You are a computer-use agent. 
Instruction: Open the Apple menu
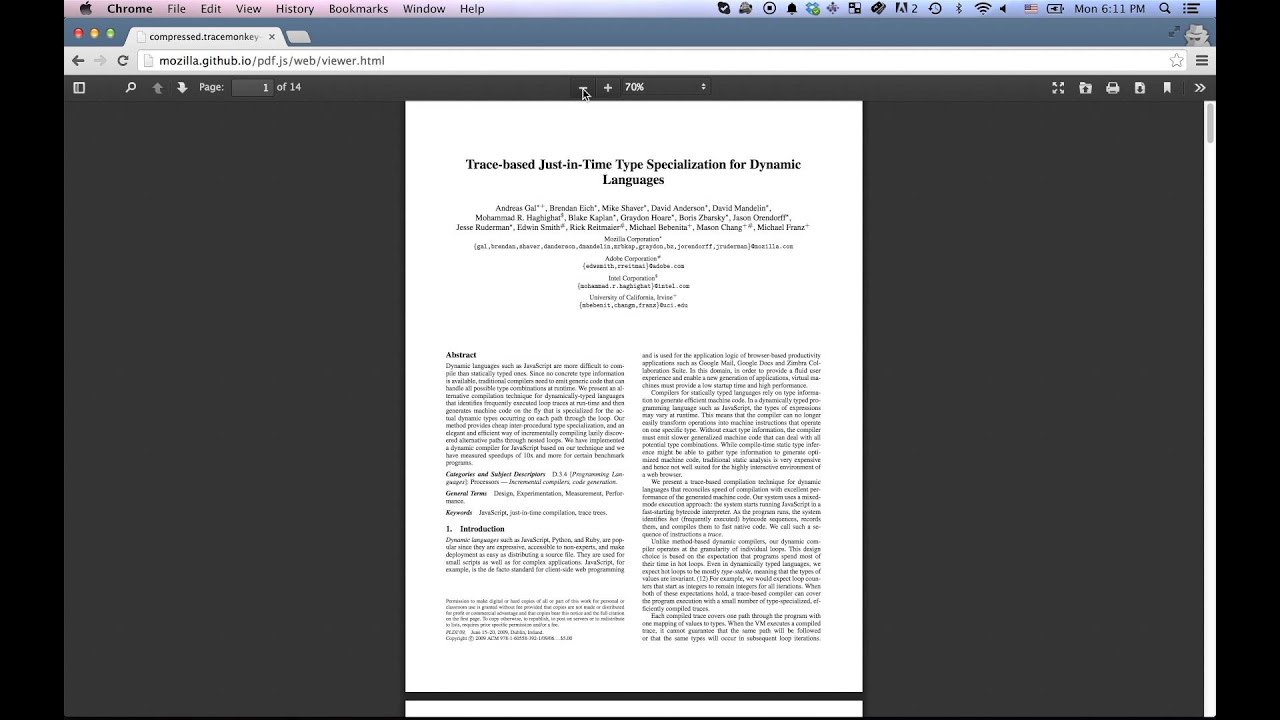click(85, 9)
